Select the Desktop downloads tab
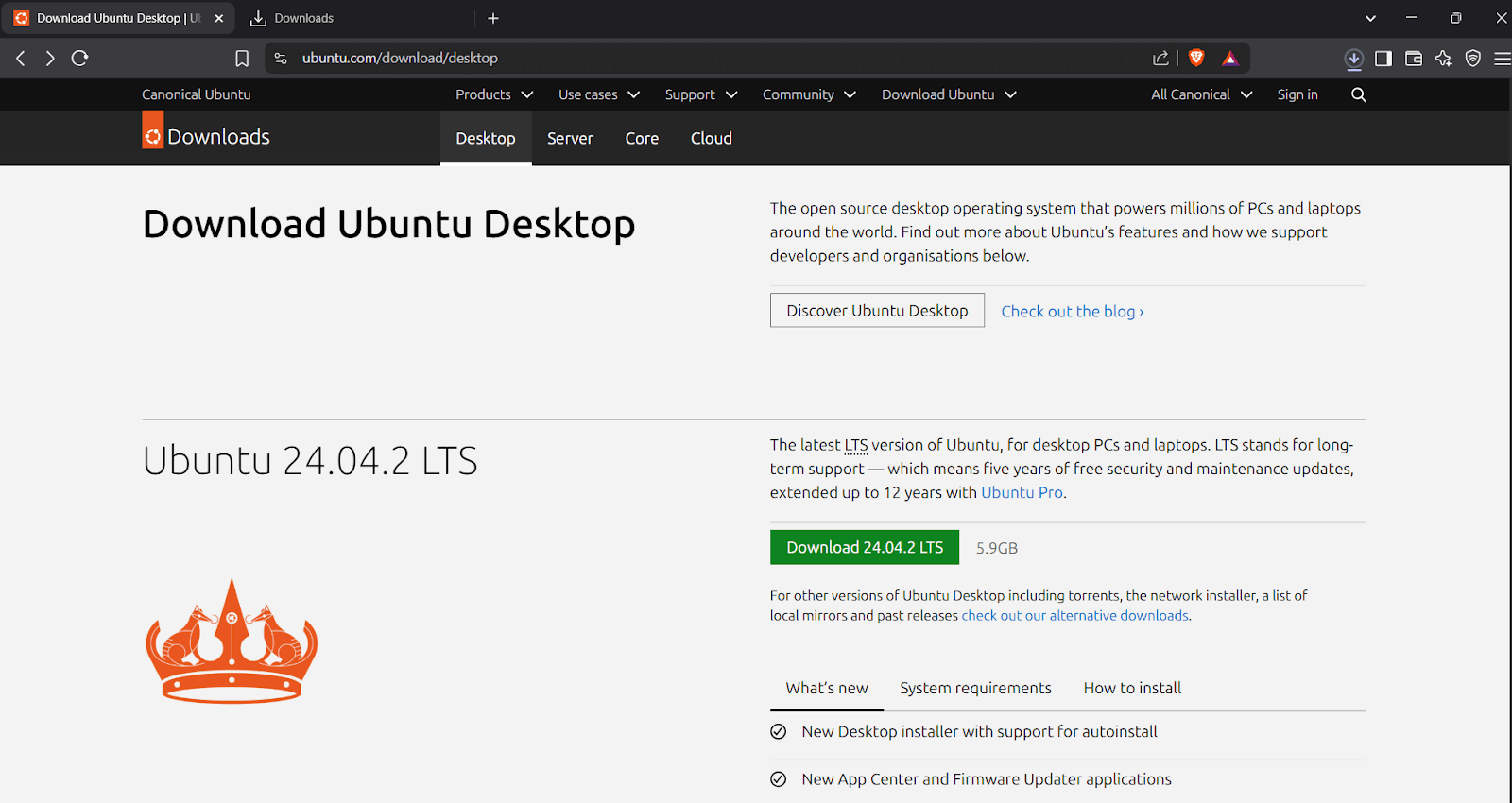1512x803 pixels. point(486,138)
